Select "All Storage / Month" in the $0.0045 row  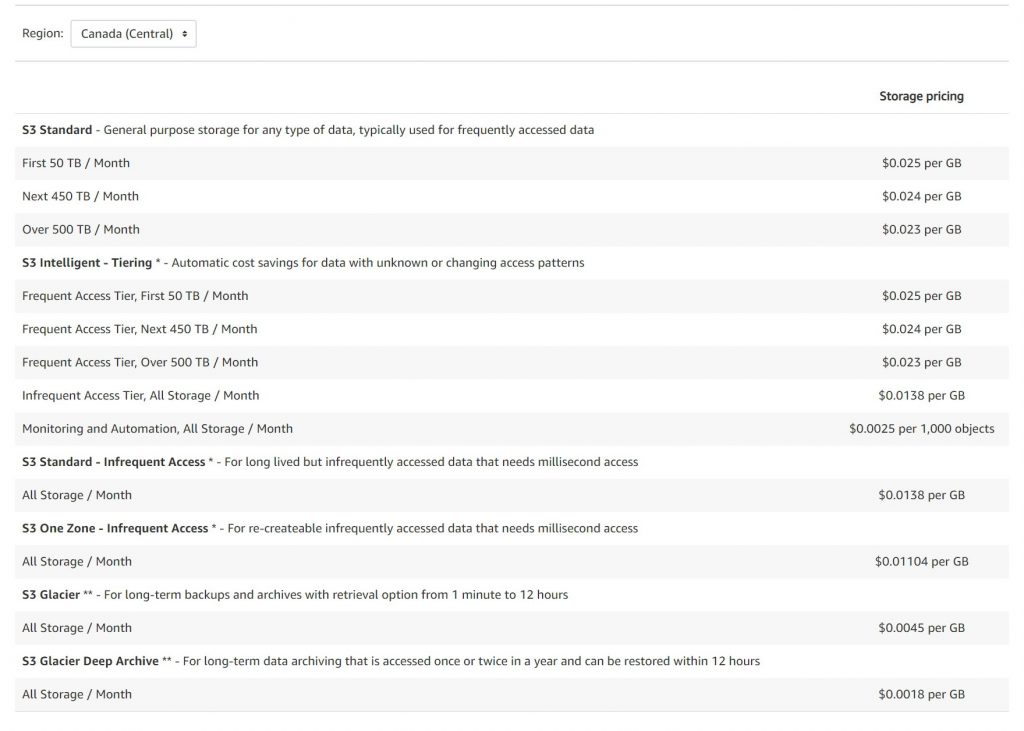pyautogui.click(x=77, y=628)
